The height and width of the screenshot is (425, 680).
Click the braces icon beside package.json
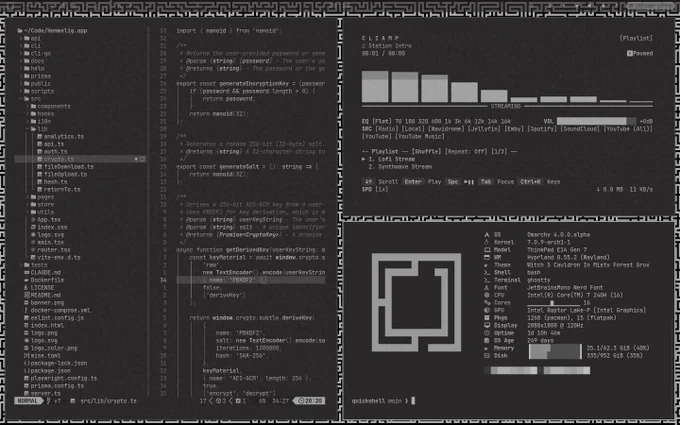tap(26, 371)
